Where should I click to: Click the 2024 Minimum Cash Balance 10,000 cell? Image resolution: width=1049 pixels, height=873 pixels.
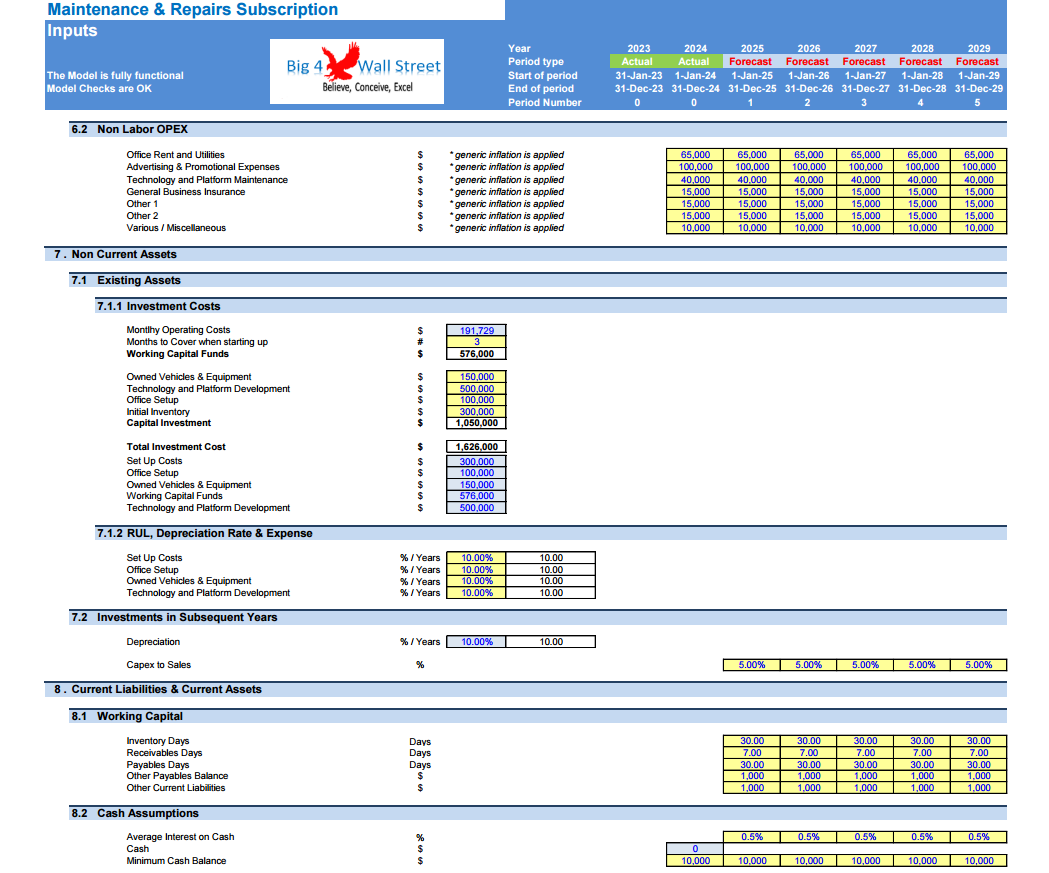click(695, 861)
